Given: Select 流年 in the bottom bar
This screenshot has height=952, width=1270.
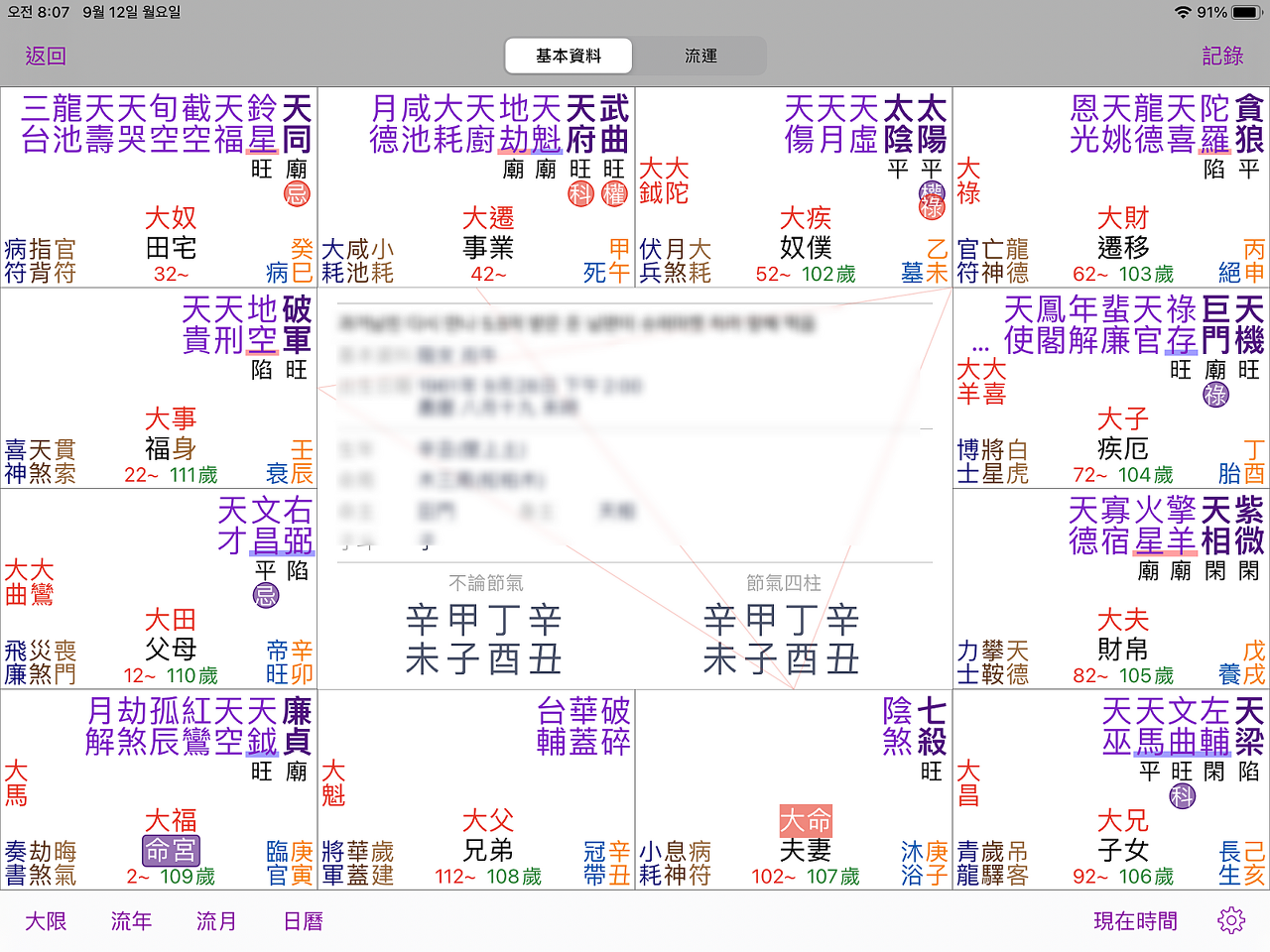Looking at the screenshot, I should (131, 921).
